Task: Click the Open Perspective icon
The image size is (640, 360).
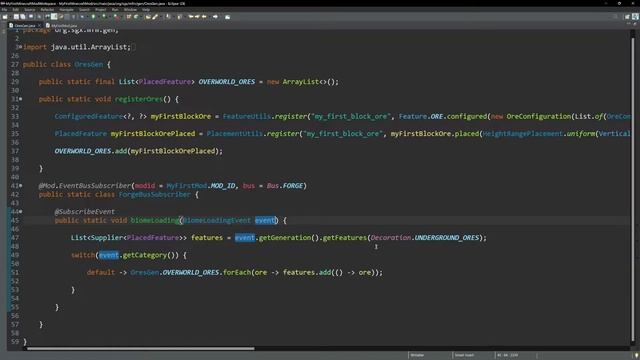Action: pyautogui.click(x=627, y=17)
